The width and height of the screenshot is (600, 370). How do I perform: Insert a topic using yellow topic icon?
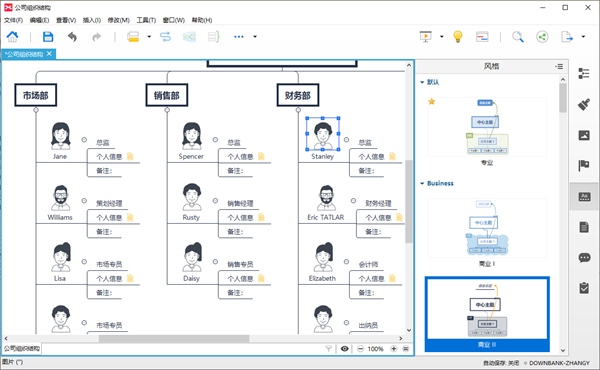(x=133, y=37)
